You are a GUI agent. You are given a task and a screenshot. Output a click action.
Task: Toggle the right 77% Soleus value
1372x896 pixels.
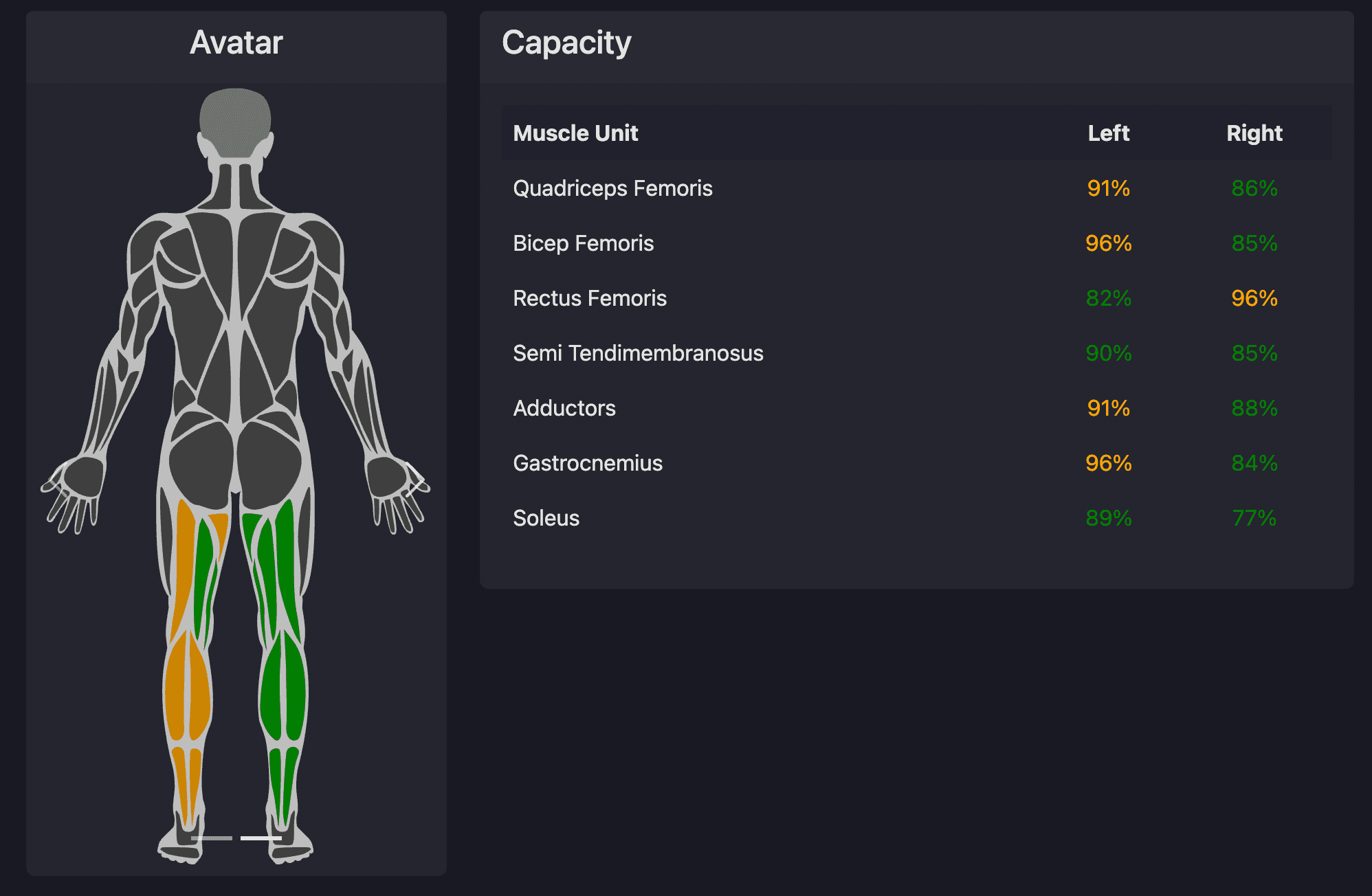pos(1254,518)
